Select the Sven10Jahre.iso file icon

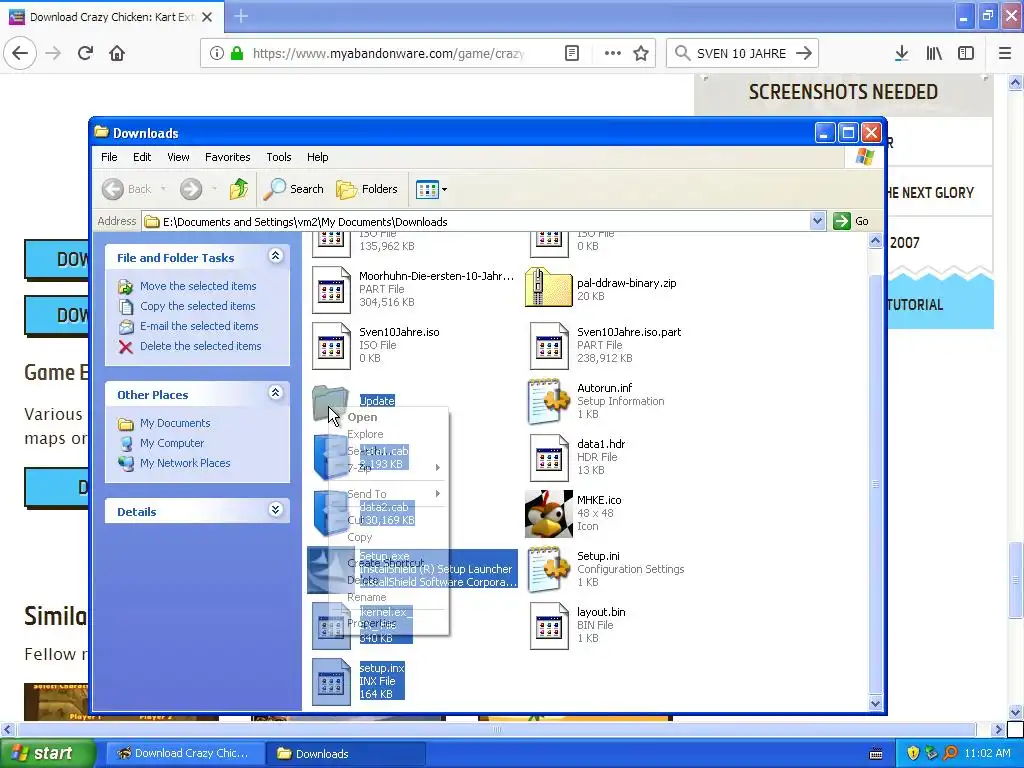click(331, 345)
